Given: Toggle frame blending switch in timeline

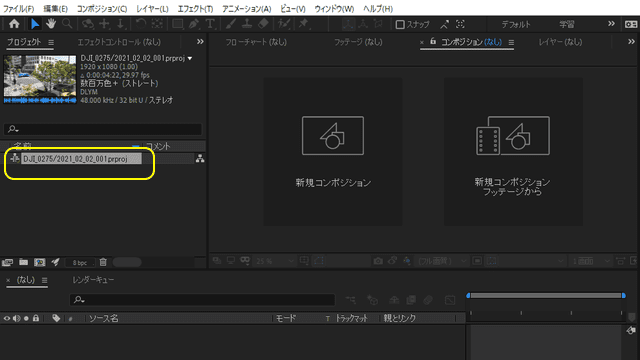Looking at the screenshot, I should [x=411, y=300].
